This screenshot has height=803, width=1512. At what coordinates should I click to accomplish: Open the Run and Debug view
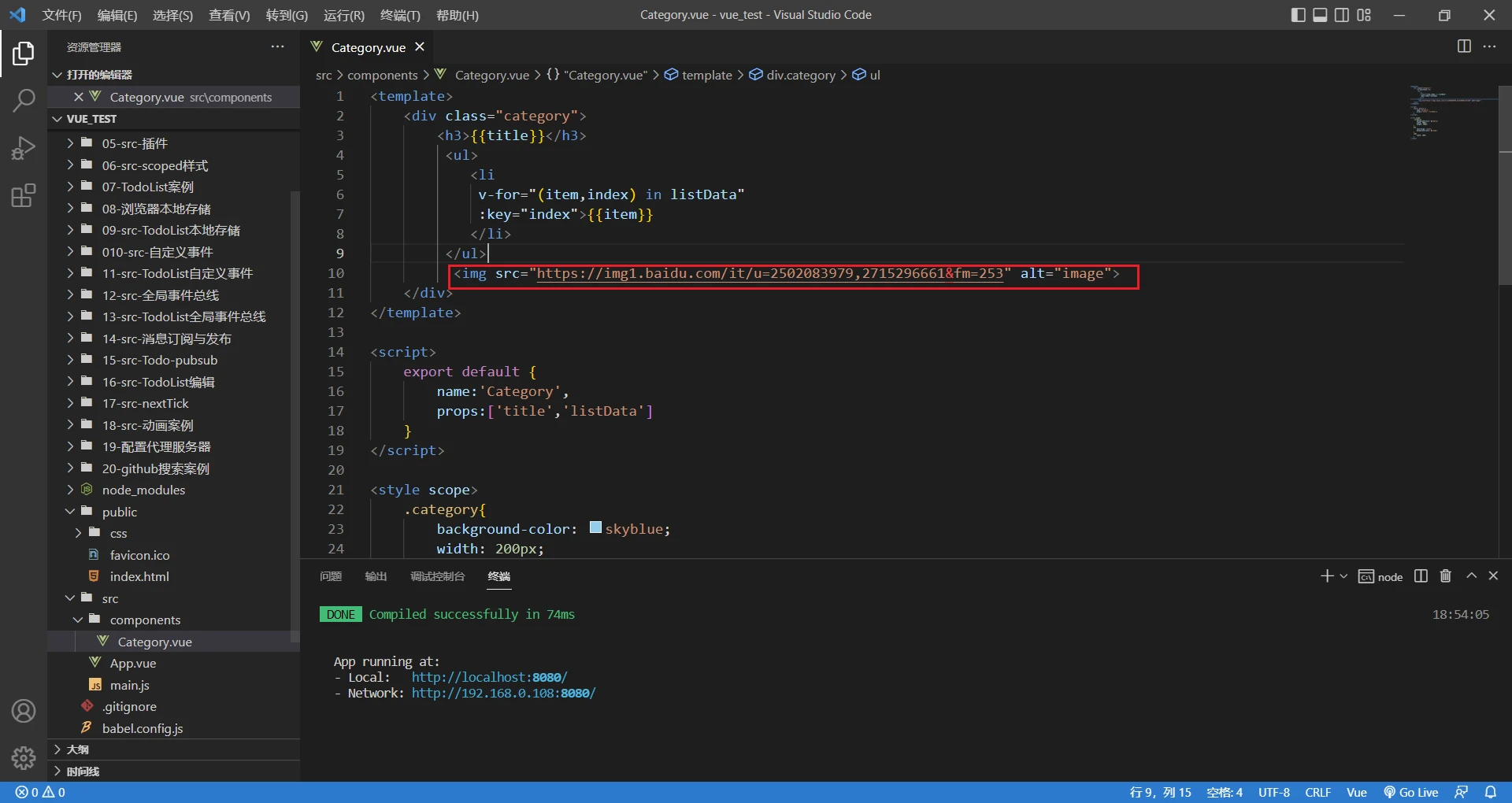click(24, 148)
